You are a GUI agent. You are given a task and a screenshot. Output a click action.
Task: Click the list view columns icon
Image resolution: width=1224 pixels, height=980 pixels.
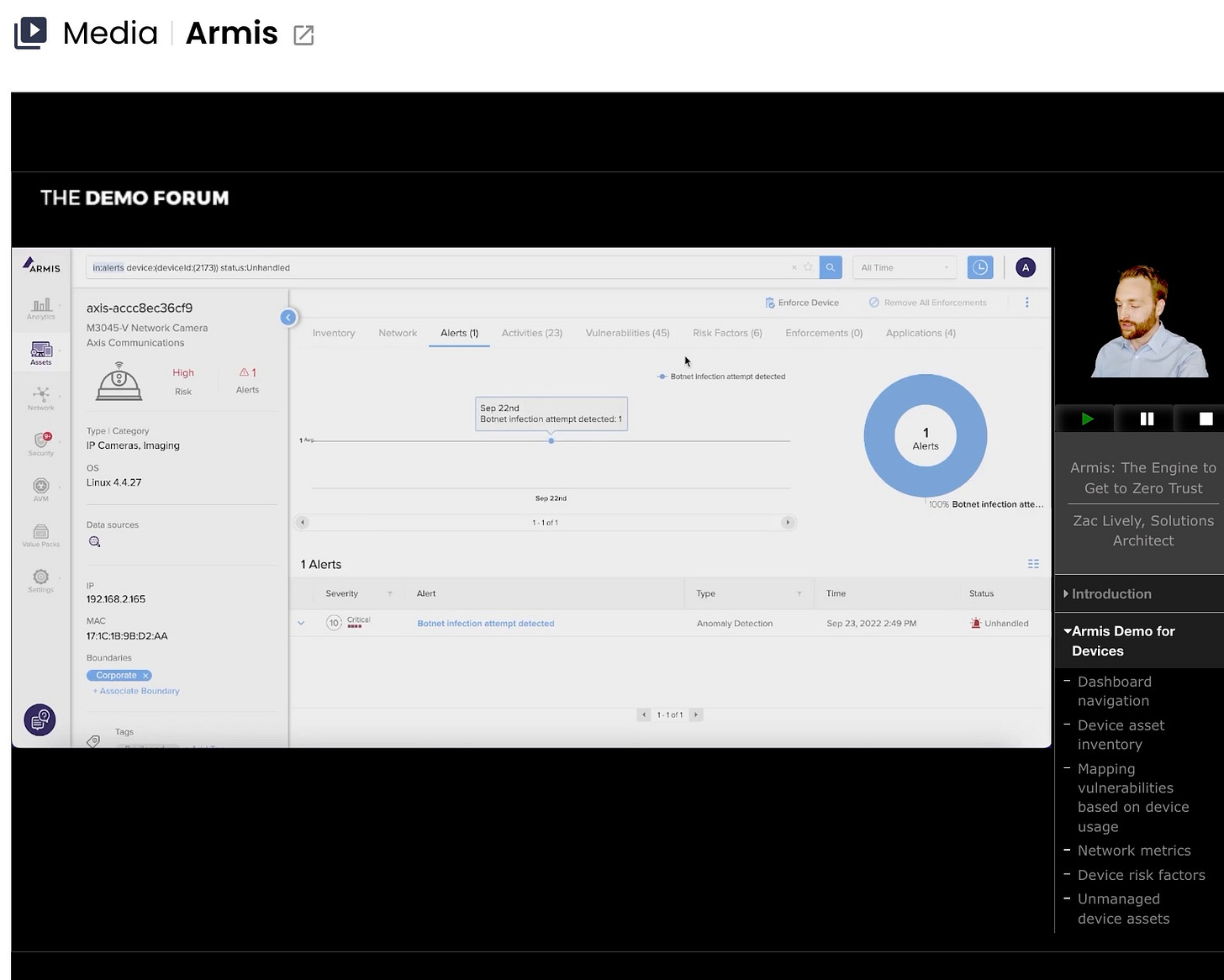1033,564
